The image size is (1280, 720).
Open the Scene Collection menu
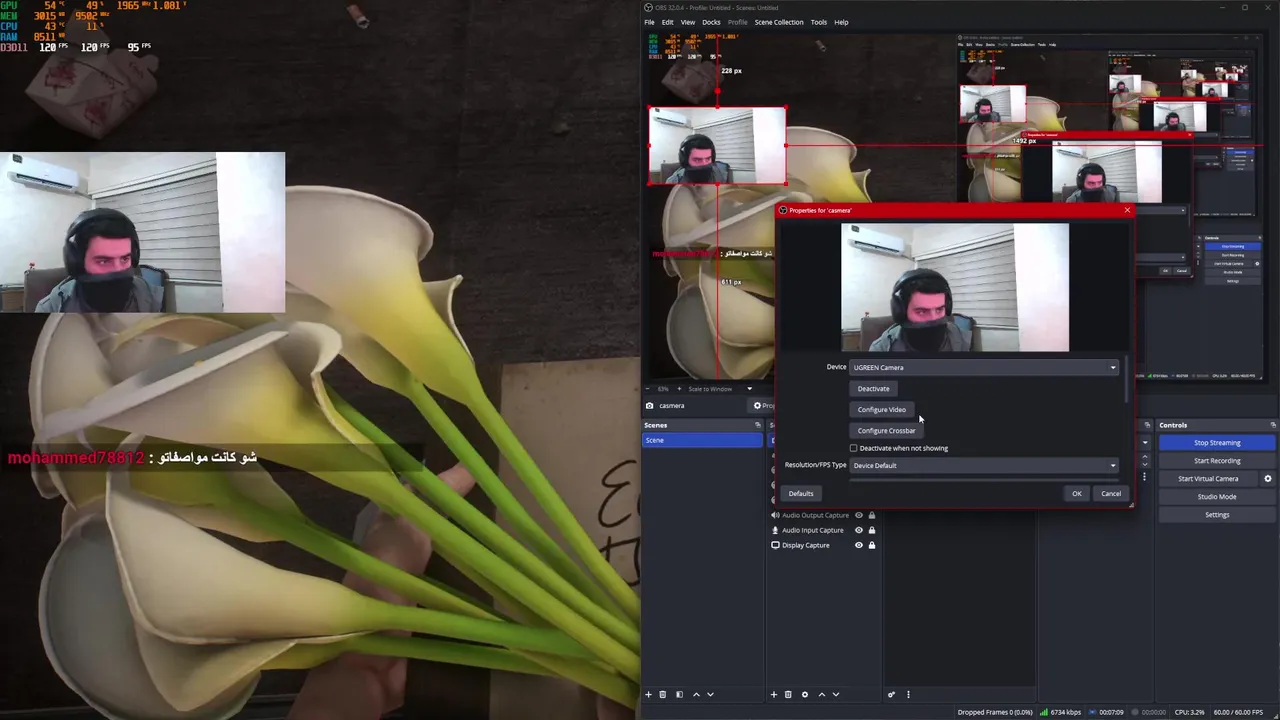[779, 22]
